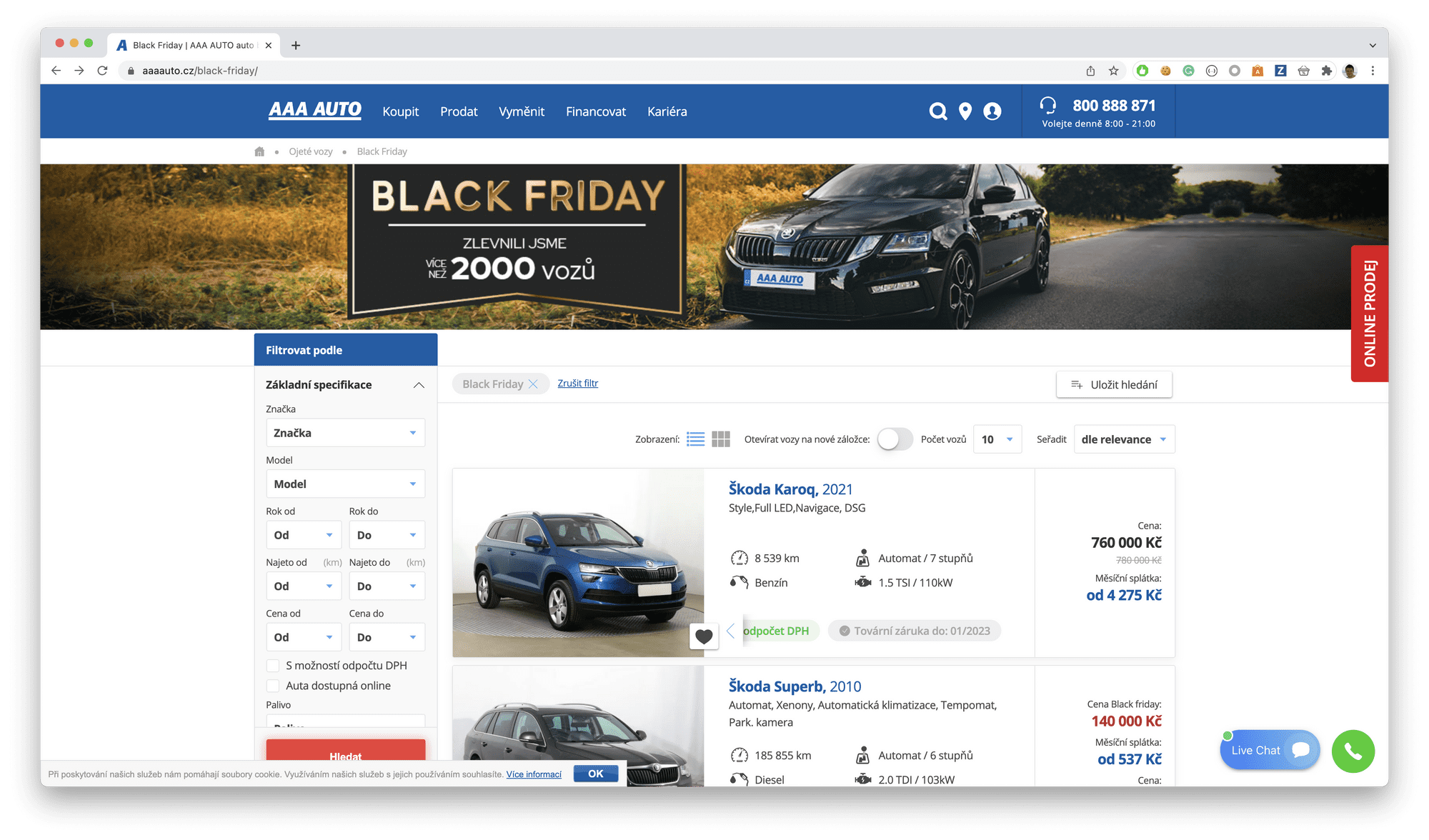Image resolution: width=1429 pixels, height=840 pixels.
Task: Change Počet vozů count dropdown from 10
Action: point(997,439)
